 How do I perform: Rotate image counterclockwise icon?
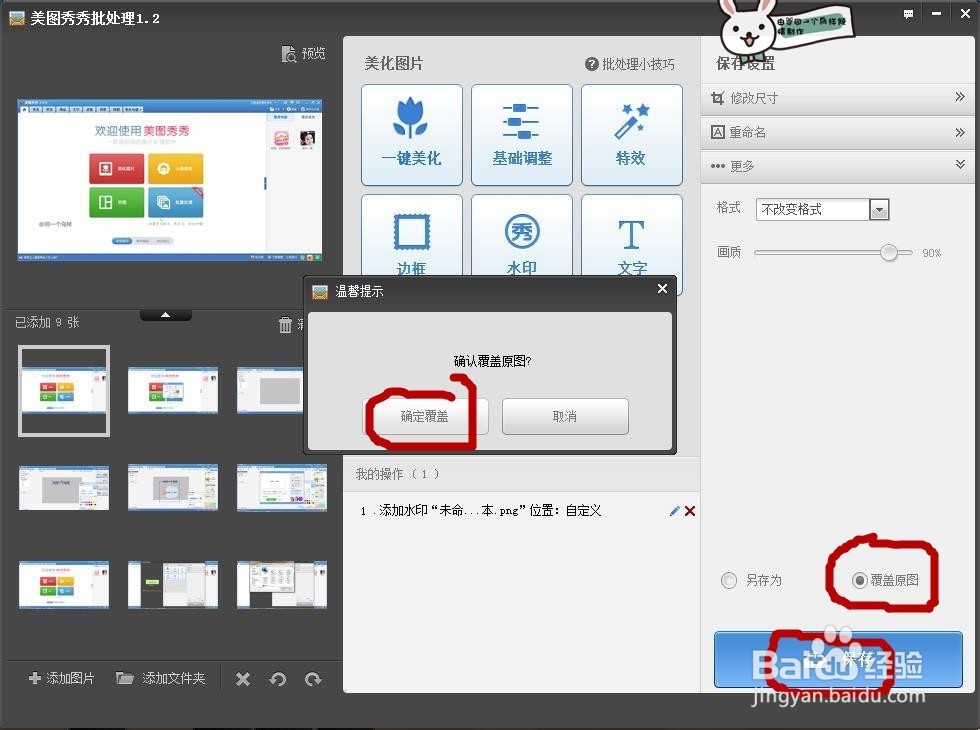click(278, 679)
